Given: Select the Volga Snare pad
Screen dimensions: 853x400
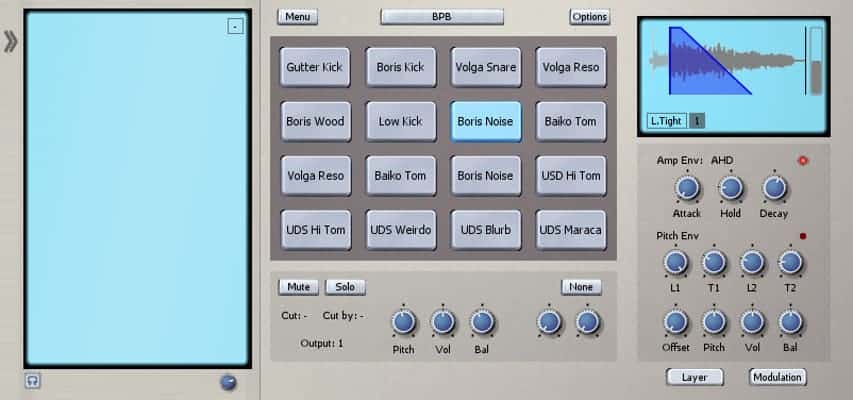Looking at the screenshot, I should coord(485,68).
